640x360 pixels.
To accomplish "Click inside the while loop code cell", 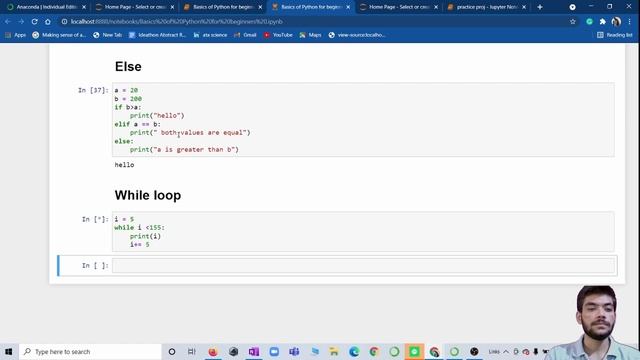I will tap(363, 231).
